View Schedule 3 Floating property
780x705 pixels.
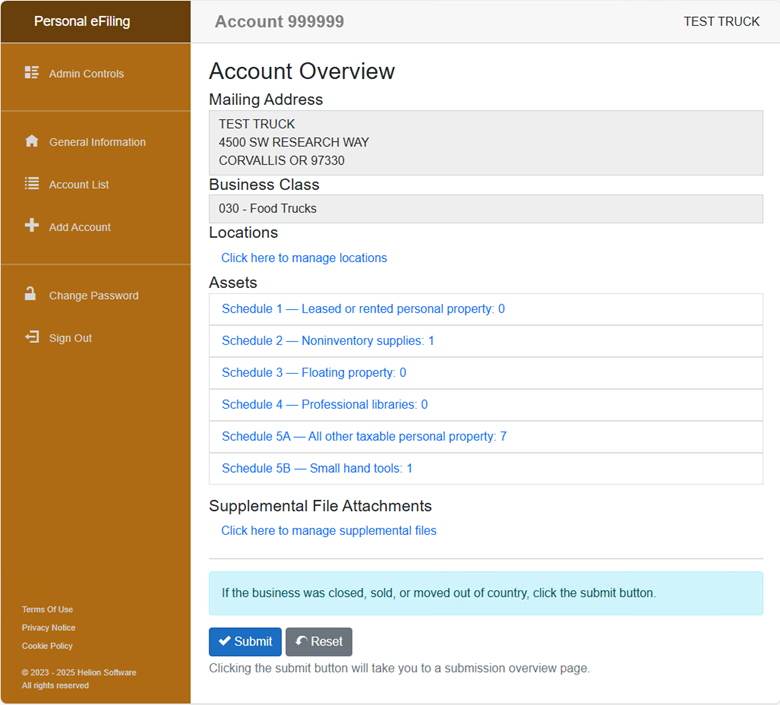(x=314, y=373)
